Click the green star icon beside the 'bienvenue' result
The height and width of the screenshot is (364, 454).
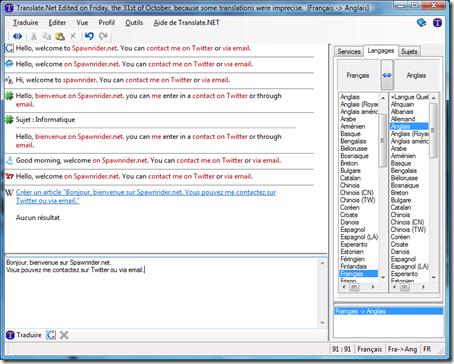(9, 96)
